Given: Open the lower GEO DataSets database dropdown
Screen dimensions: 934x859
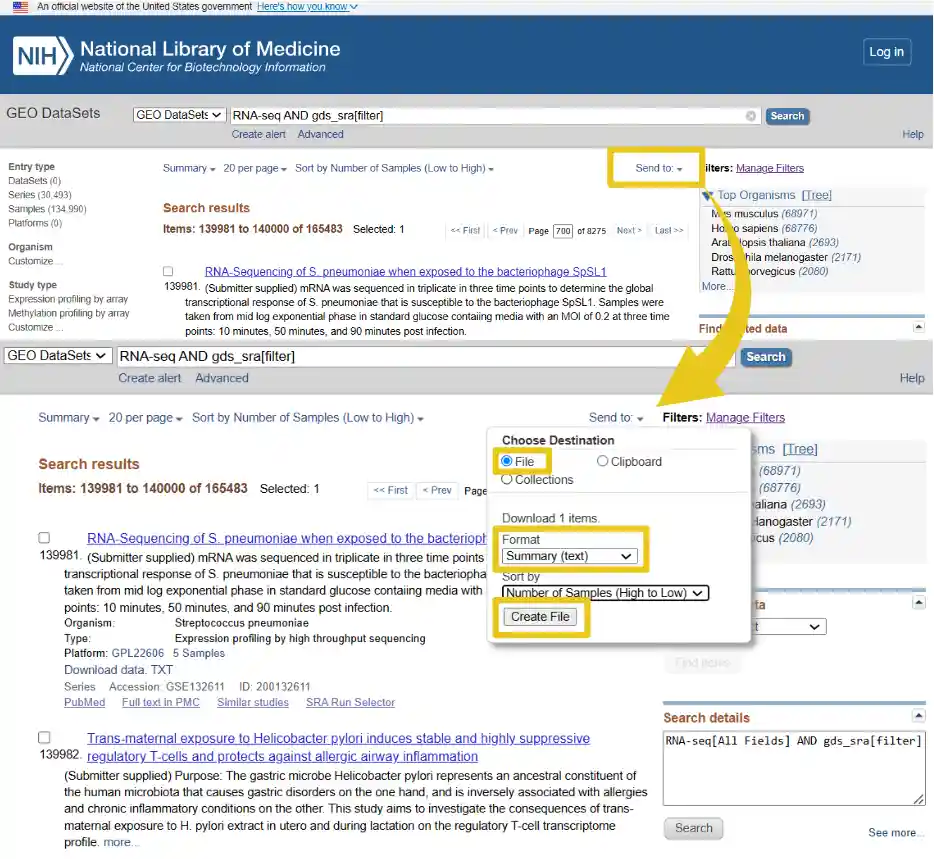Looking at the screenshot, I should (58, 356).
